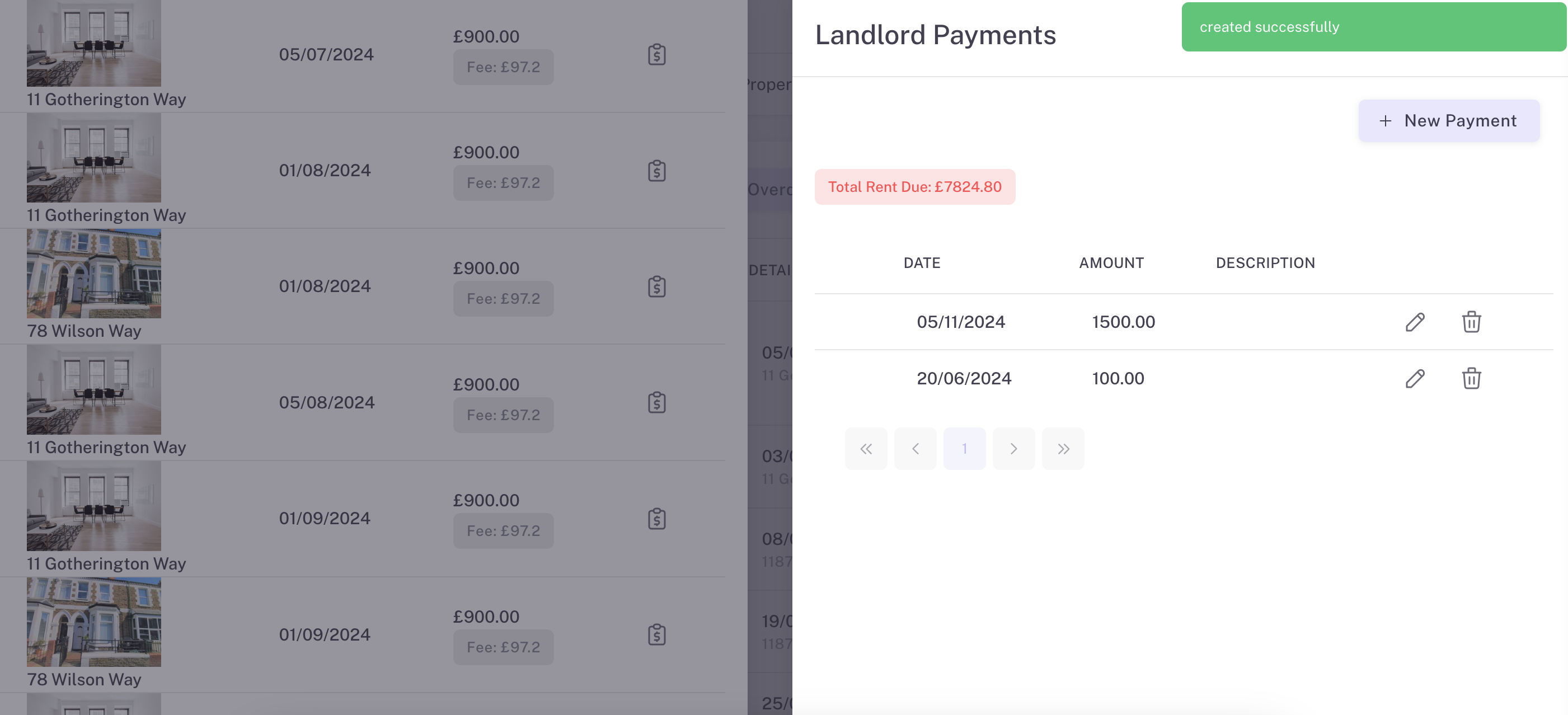The image size is (1568, 715).
Task: Open payment icon for 01/08/2024 Wilson Way rent
Action: point(656,286)
